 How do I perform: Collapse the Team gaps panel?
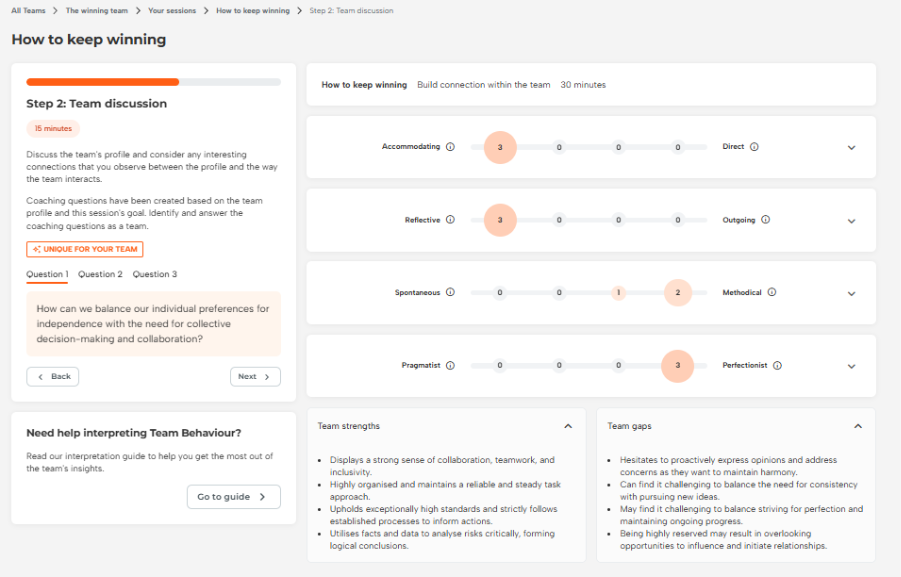[x=857, y=426]
